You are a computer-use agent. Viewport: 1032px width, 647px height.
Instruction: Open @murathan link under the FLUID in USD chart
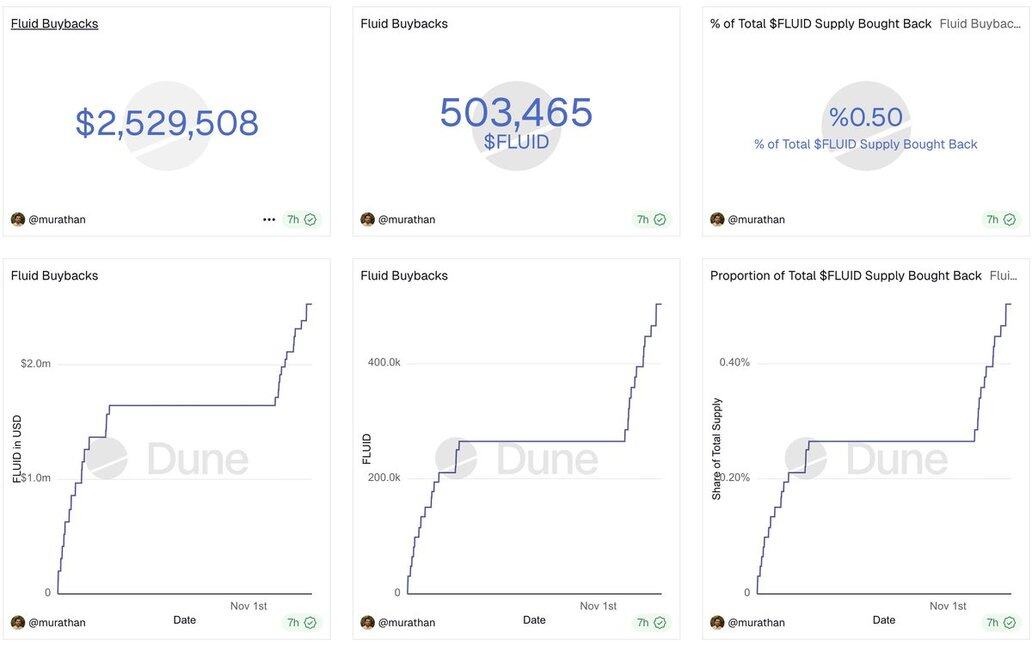tap(57, 623)
